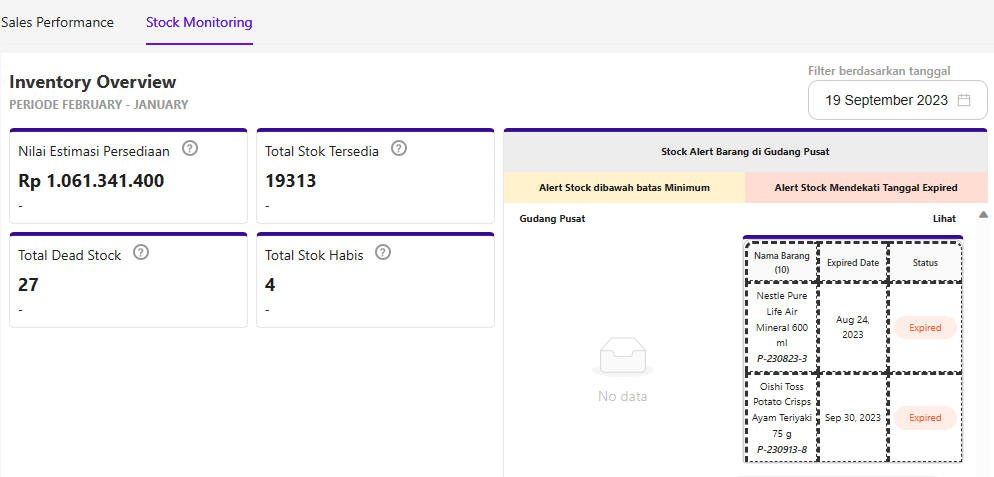Click the Expired Date column header
This screenshot has width=994, height=477.
pos(853,262)
